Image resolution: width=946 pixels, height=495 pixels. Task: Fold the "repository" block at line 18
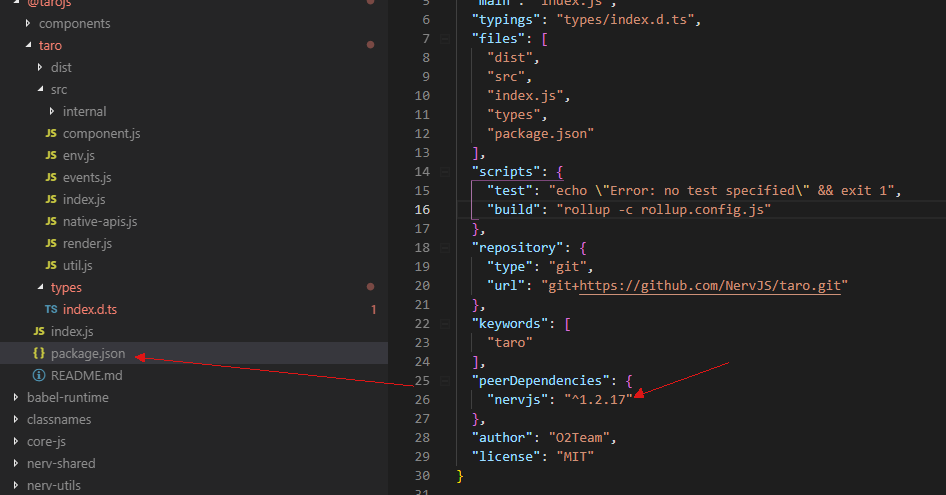click(x=445, y=248)
